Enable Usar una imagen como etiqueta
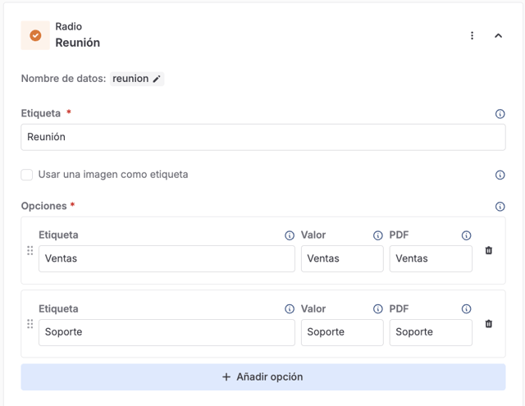525x406 pixels. click(x=27, y=175)
